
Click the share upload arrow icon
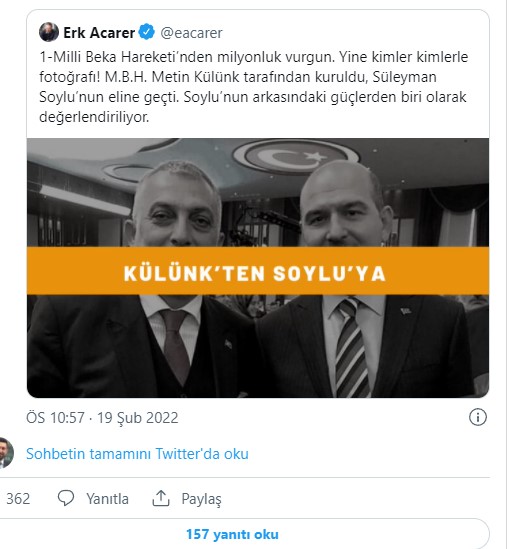(161, 498)
